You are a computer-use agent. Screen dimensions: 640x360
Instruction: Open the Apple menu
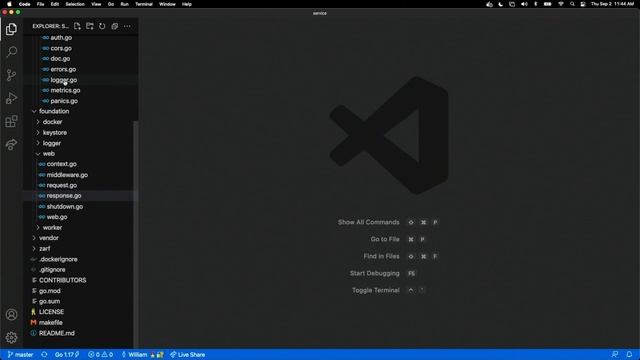pos(9,4)
